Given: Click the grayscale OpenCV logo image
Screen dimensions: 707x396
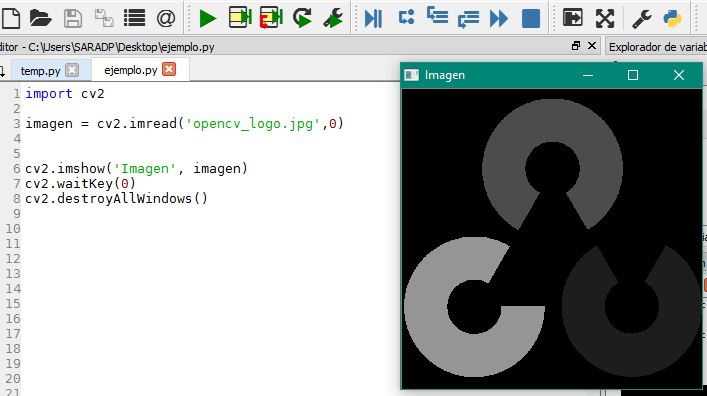Looking at the screenshot, I should point(552,238).
